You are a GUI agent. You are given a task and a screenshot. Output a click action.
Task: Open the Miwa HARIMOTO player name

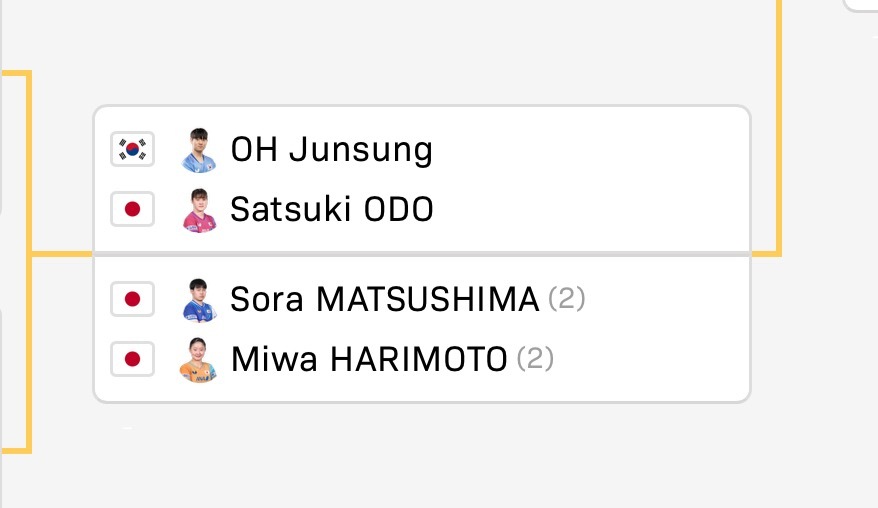click(369, 359)
